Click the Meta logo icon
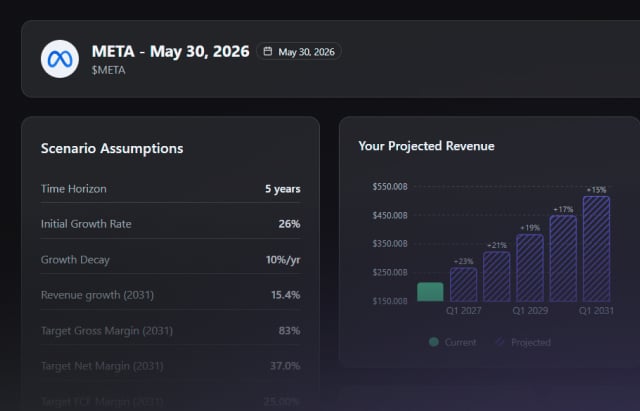 tap(60, 59)
